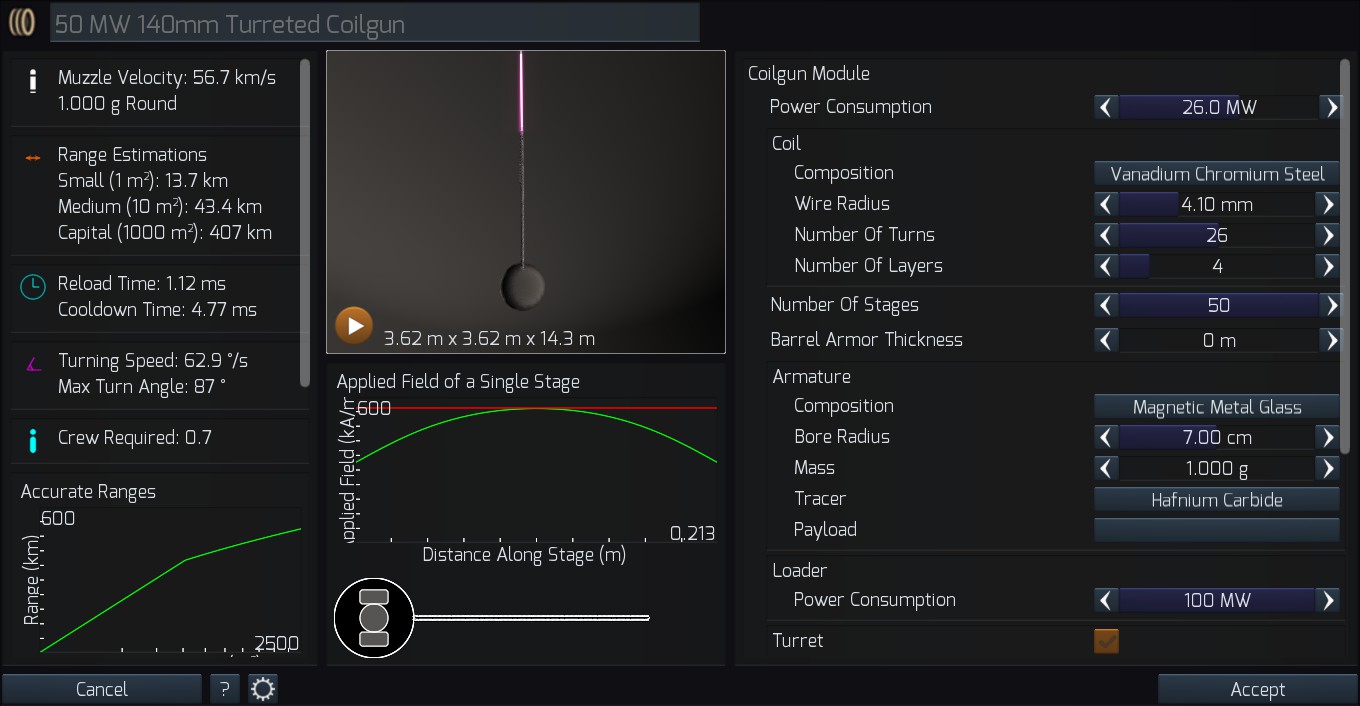This screenshot has width=1360, height=706.
Task: Click the Coilgun Module panel scrollbar
Action: click(1345, 256)
